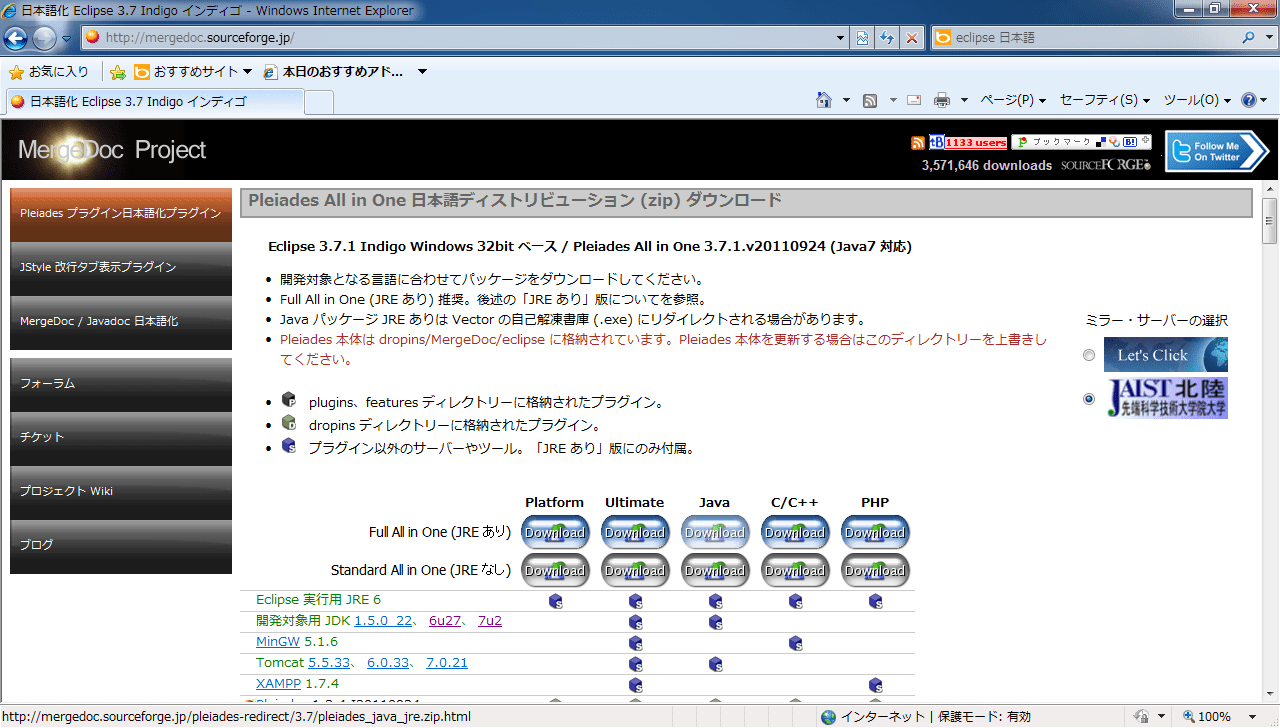The image size is (1280, 728).
Task: Open a new blank tab
Action: click(x=319, y=102)
